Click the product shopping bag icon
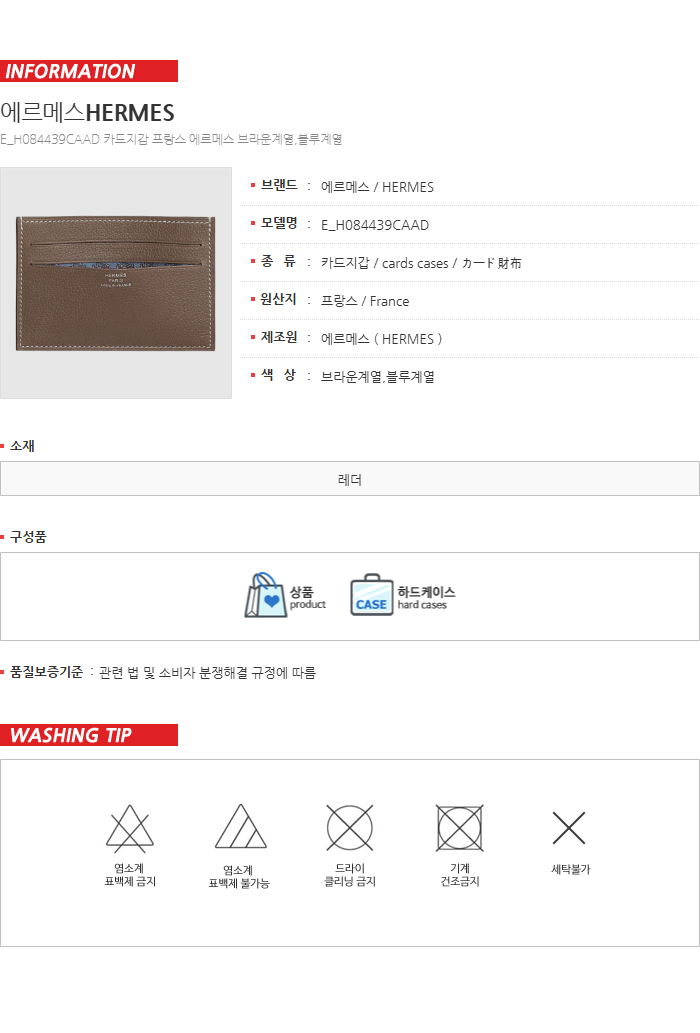This screenshot has width=700, height=1033. [265, 595]
